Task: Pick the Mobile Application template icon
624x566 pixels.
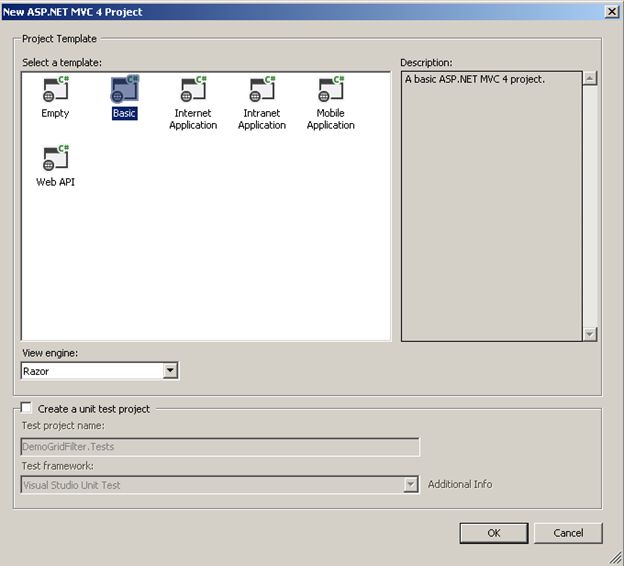Action: click(331, 89)
